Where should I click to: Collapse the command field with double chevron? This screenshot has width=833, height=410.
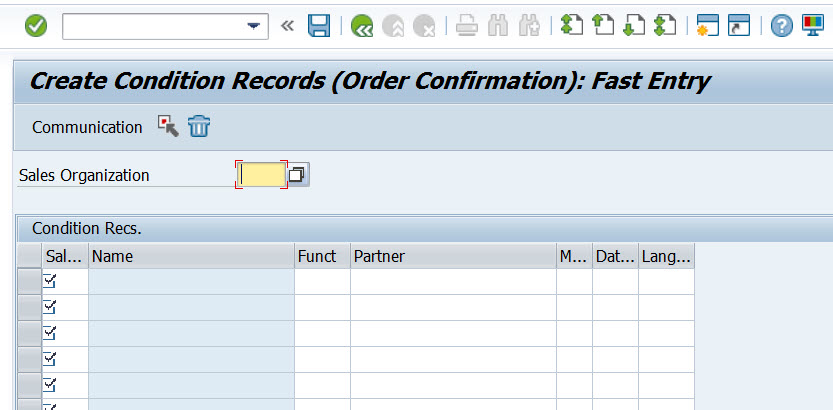(x=287, y=25)
